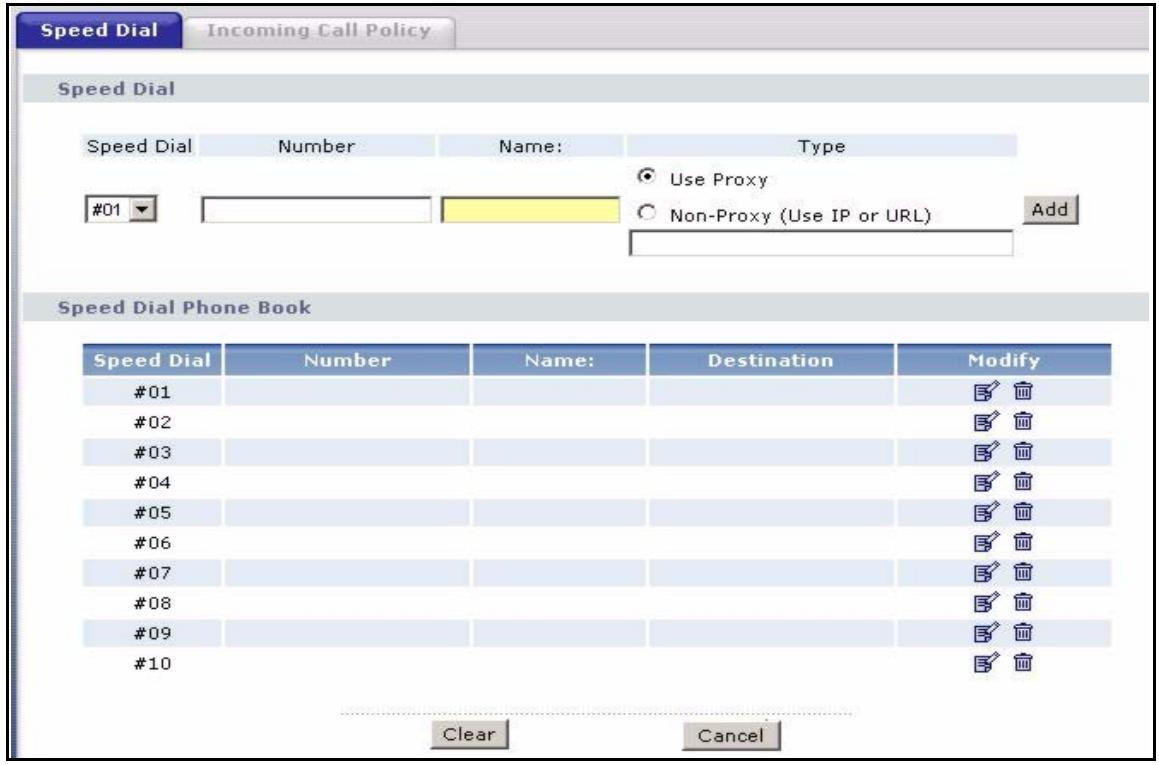Click the Speed Dial Phone Book heading
The width and height of the screenshot is (1159, 765).
tap(184, 307)
